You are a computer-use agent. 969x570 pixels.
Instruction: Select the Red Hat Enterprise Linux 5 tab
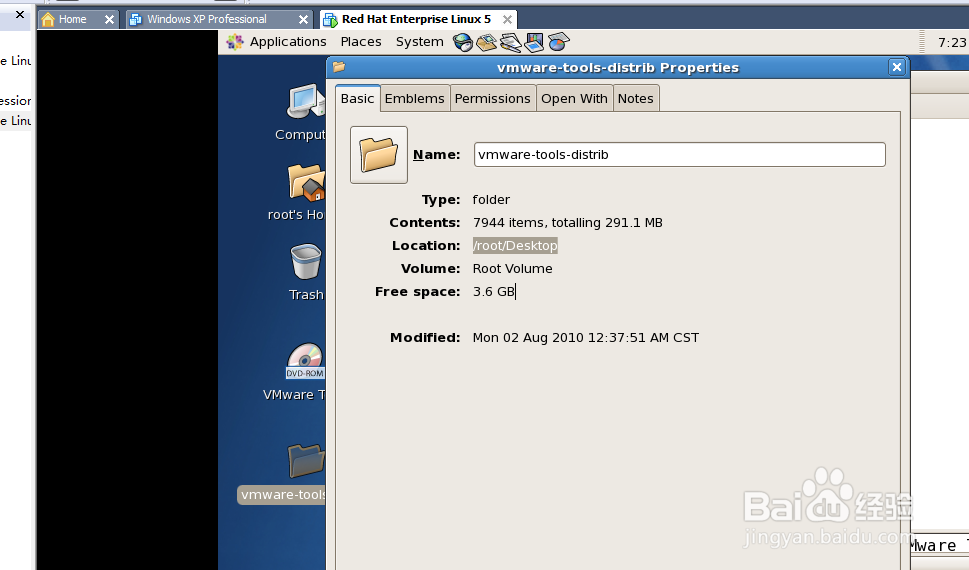click(416, 19)
